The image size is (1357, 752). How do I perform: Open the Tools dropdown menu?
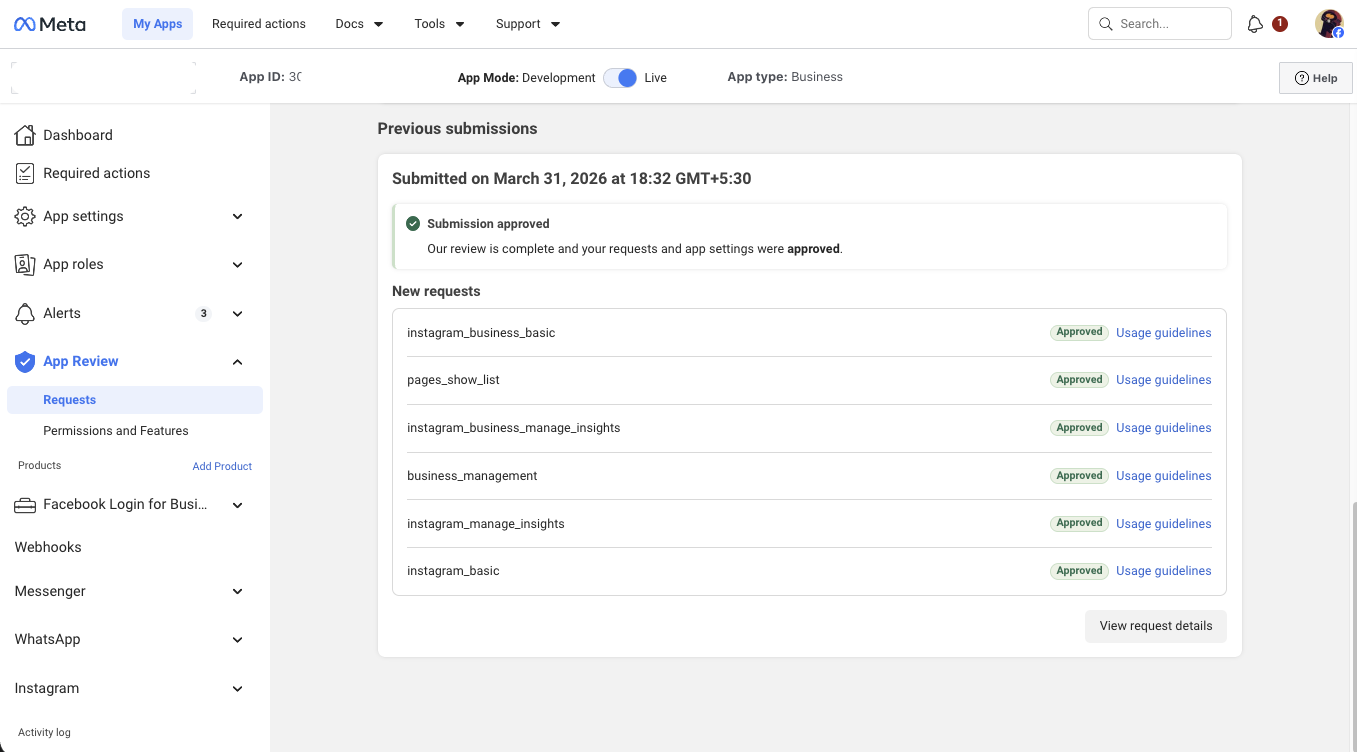pyautogui.click(x=439, y=24)
